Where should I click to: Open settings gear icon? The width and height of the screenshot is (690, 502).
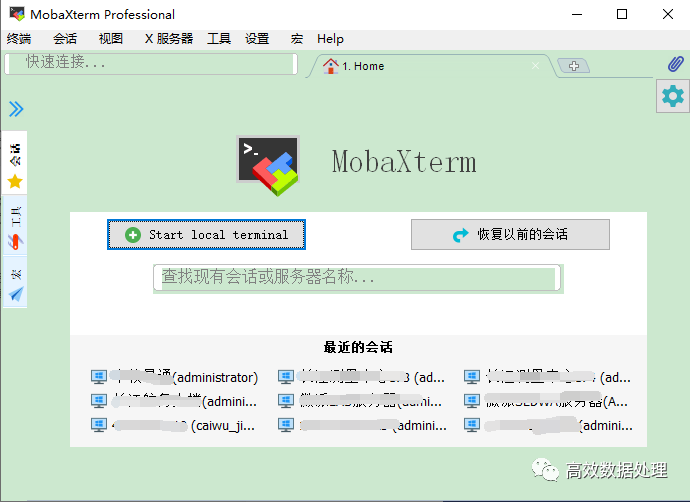(x=673, y=96)
